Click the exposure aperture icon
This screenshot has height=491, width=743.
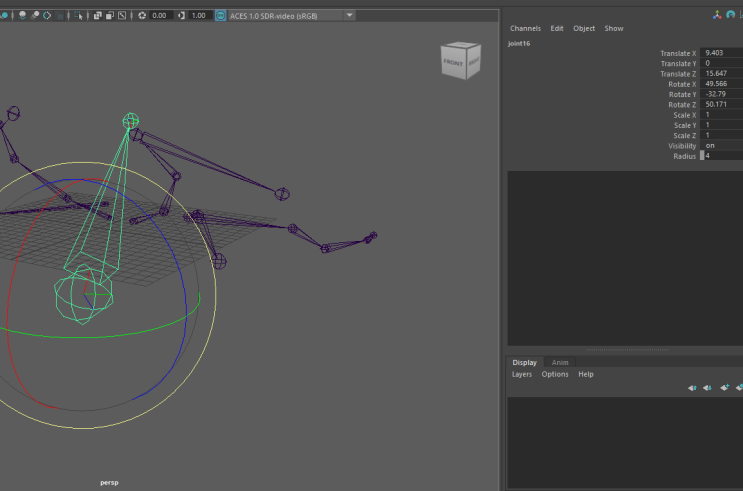[x=142, y=16]
